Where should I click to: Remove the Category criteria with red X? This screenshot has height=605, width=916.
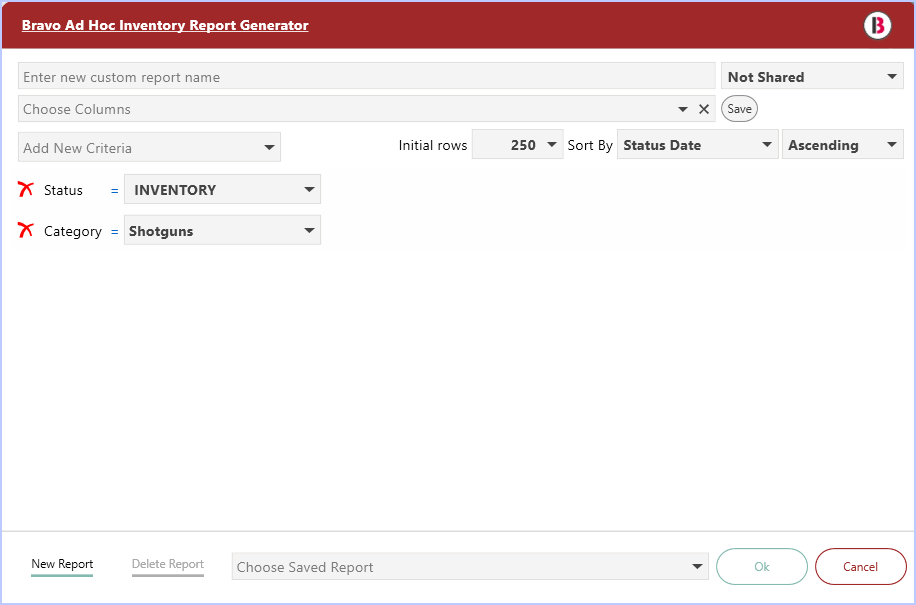26,230
